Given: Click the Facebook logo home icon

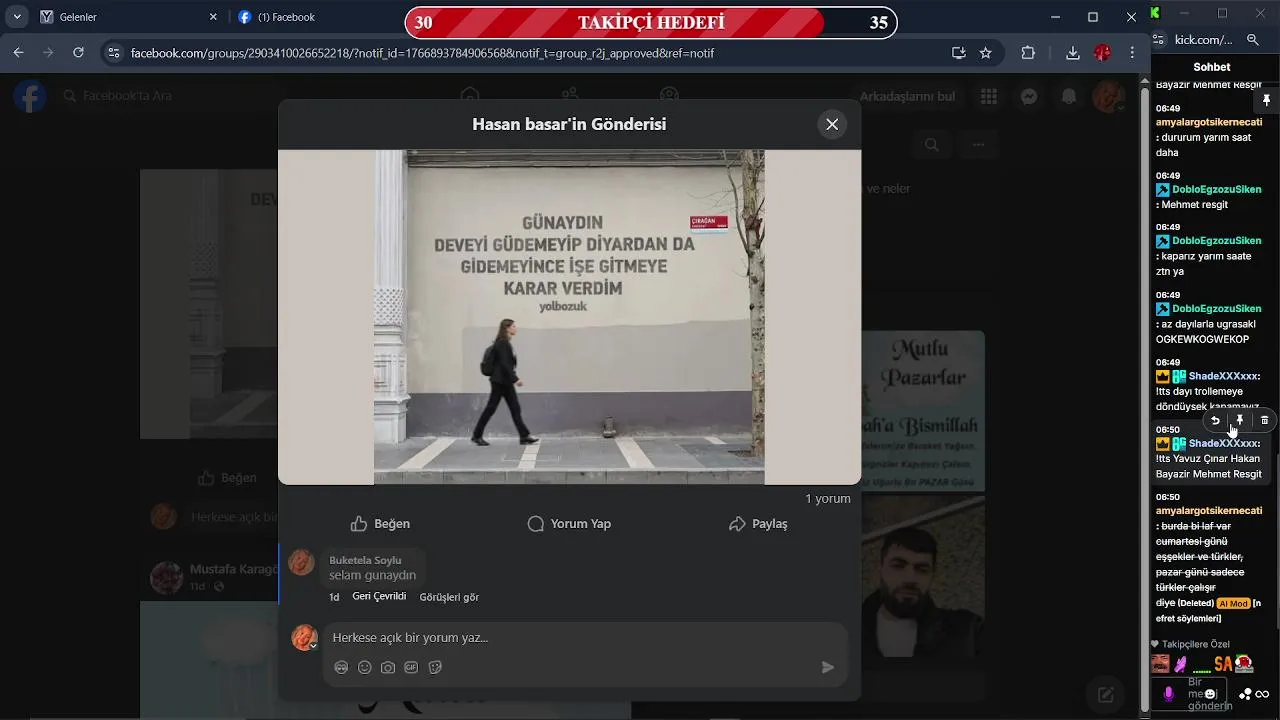Looking at the screenshot, I should 30,96.
